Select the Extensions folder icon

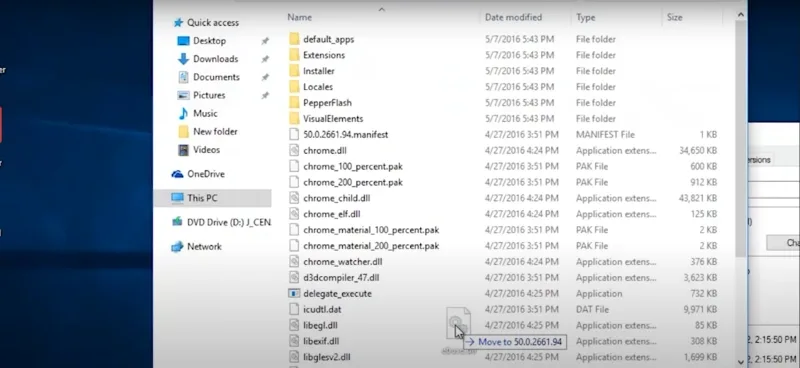tap(293, 55)
